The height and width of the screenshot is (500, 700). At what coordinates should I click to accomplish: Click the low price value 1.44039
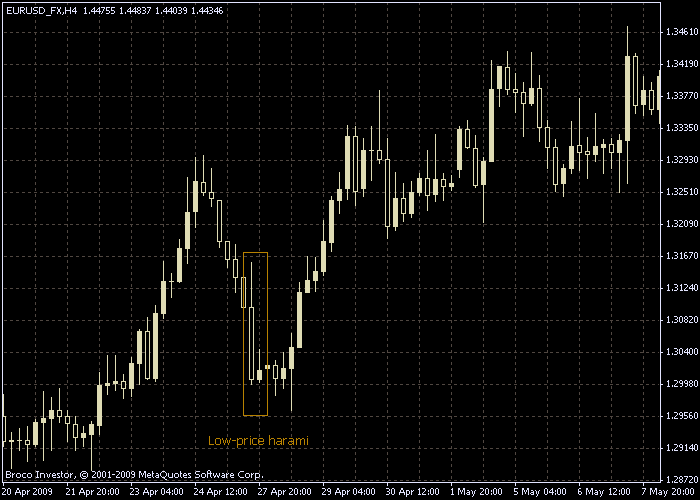point(171,11)
